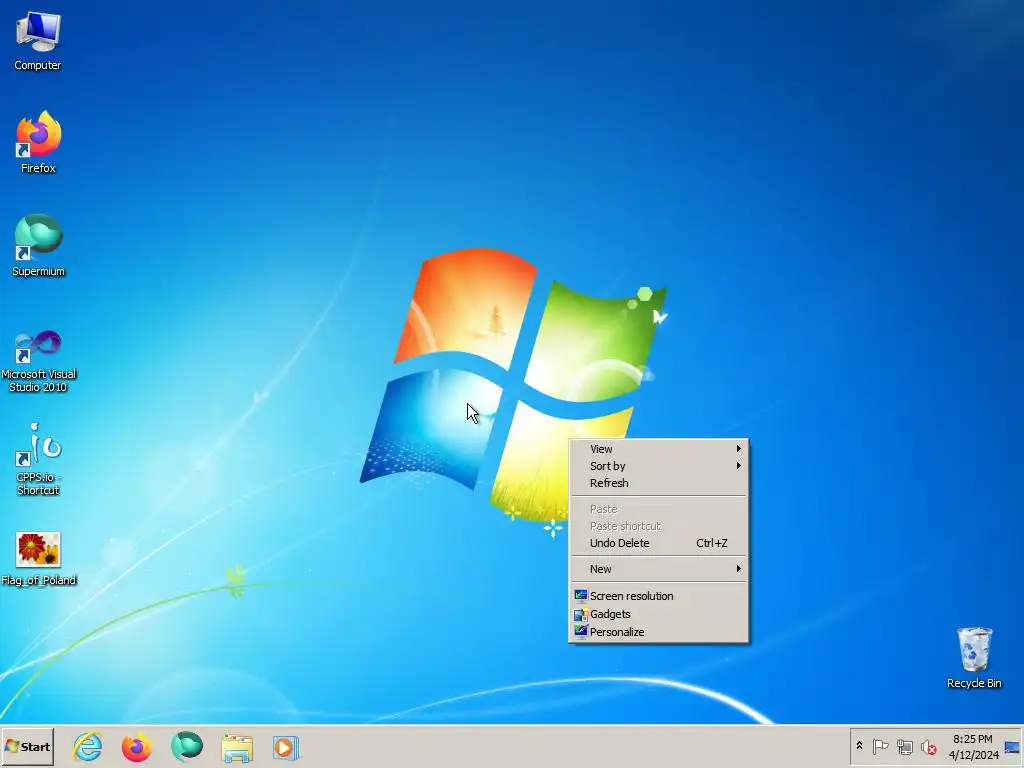Show hidden tray icons
This screenshot has width=1024, height=768.
coord(859,746)
